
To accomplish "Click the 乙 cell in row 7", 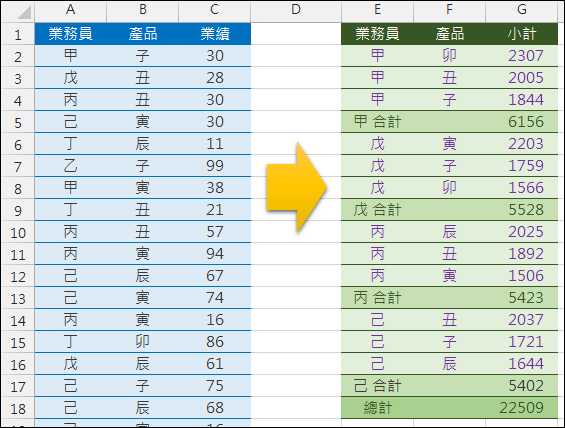I will click(x=71, y=166).
